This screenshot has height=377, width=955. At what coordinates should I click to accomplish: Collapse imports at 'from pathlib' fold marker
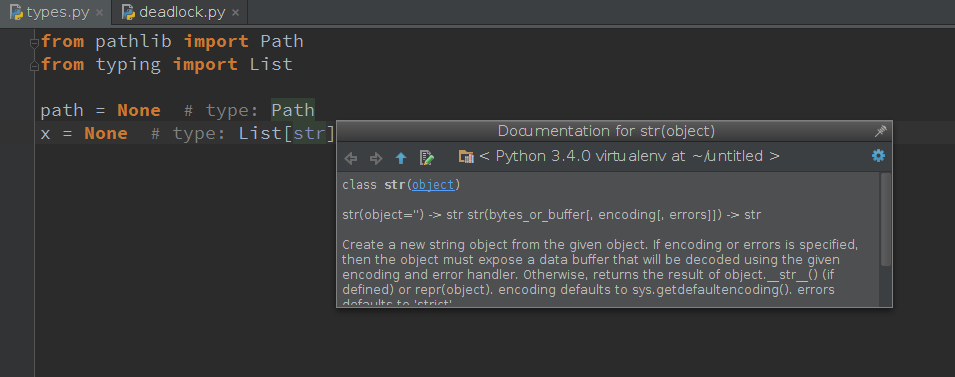(x=35, y=43)
